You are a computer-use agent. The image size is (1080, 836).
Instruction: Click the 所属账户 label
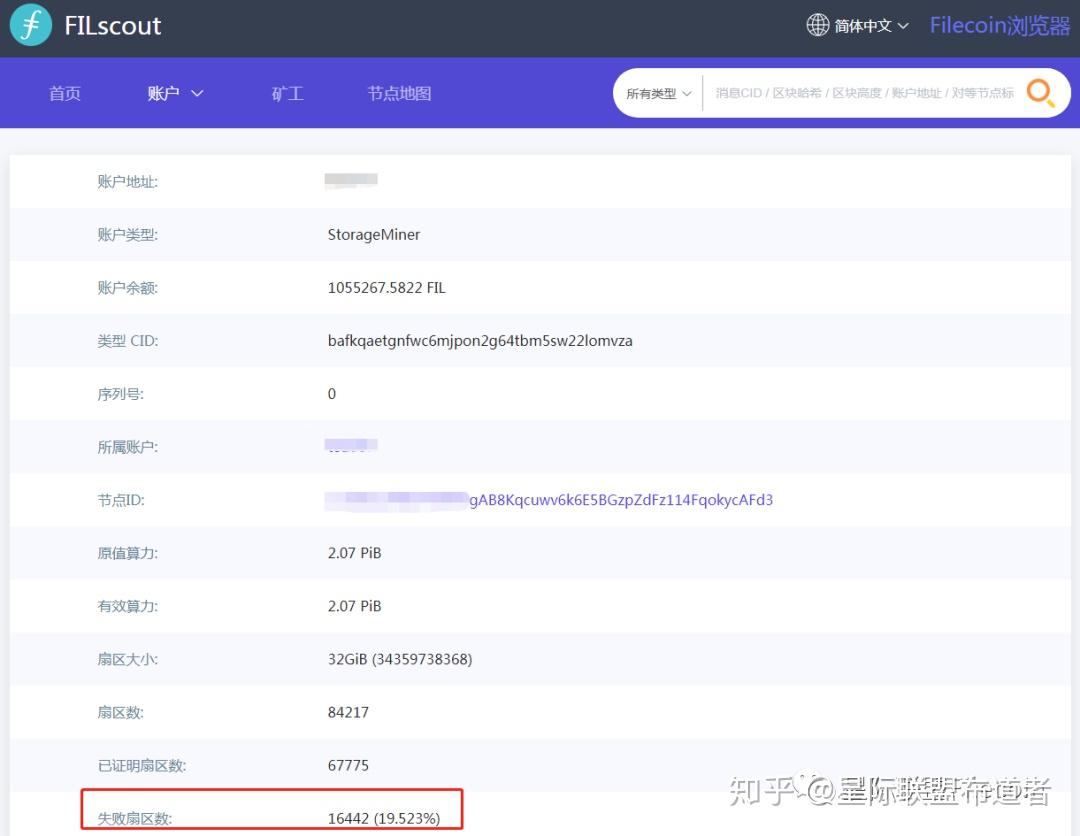coord(127,447)
